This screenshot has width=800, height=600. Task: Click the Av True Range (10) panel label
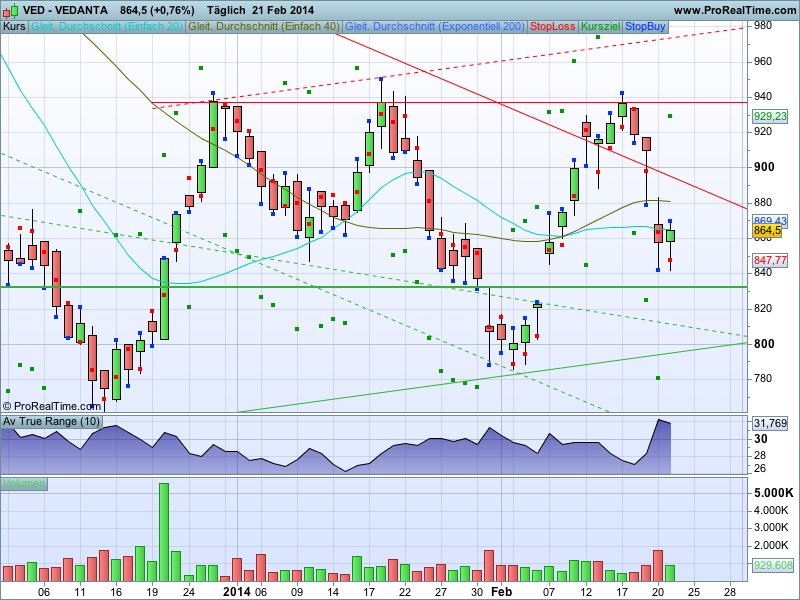point(51,421)
